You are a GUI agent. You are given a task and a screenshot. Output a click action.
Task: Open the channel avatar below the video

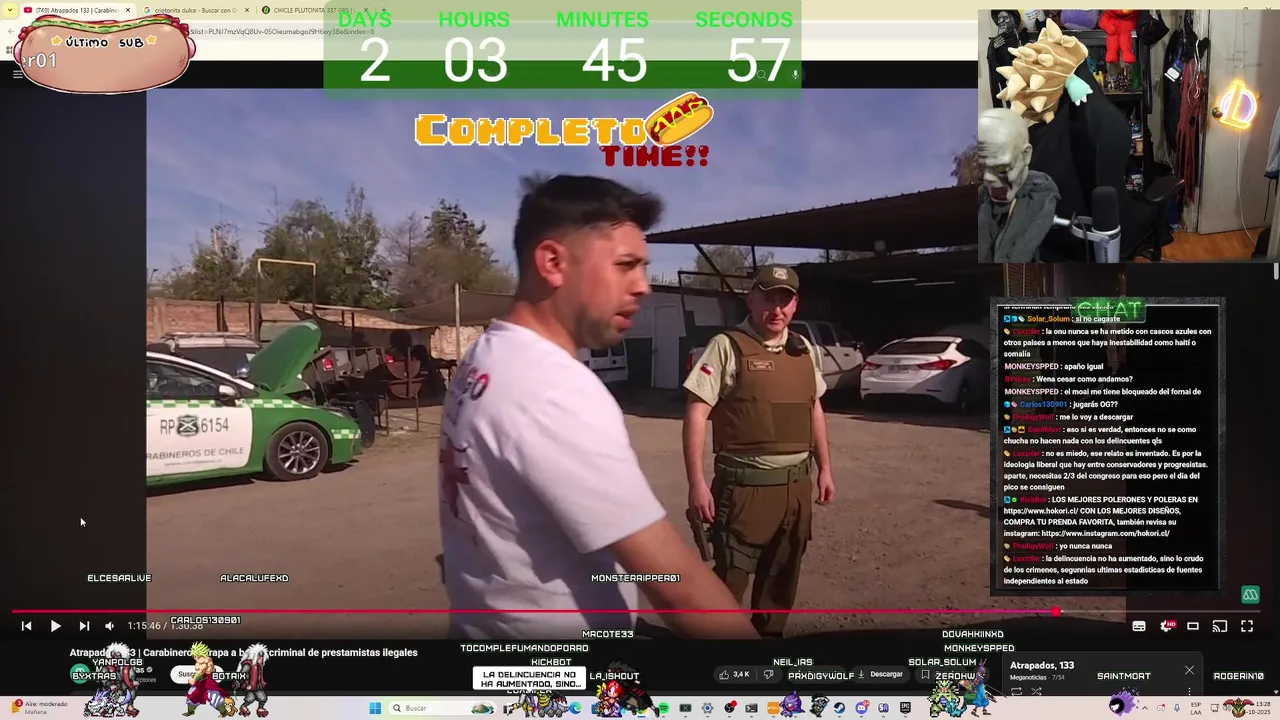[x=80, y=675]
